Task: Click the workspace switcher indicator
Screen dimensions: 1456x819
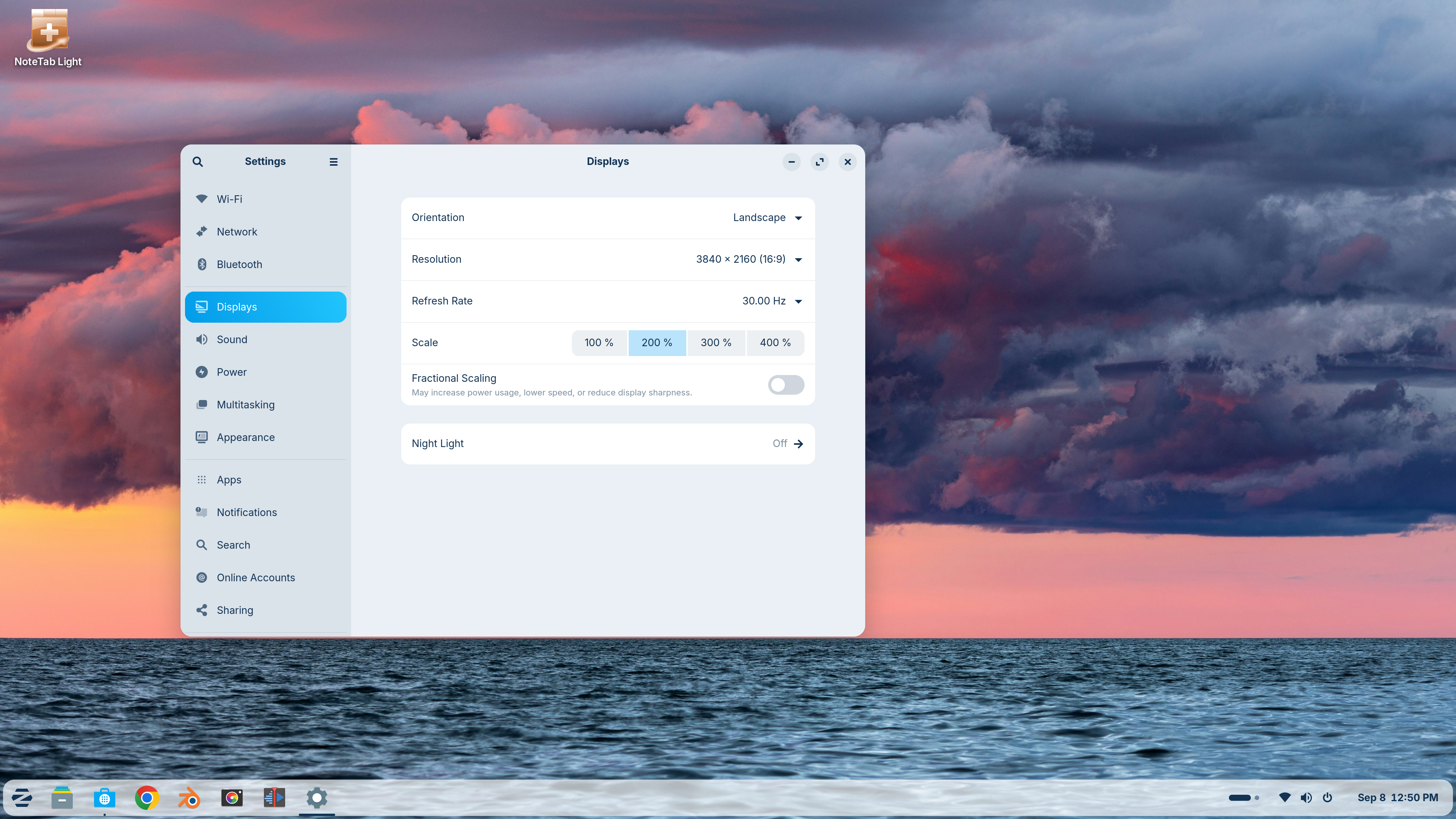Action: [1244, 797]
